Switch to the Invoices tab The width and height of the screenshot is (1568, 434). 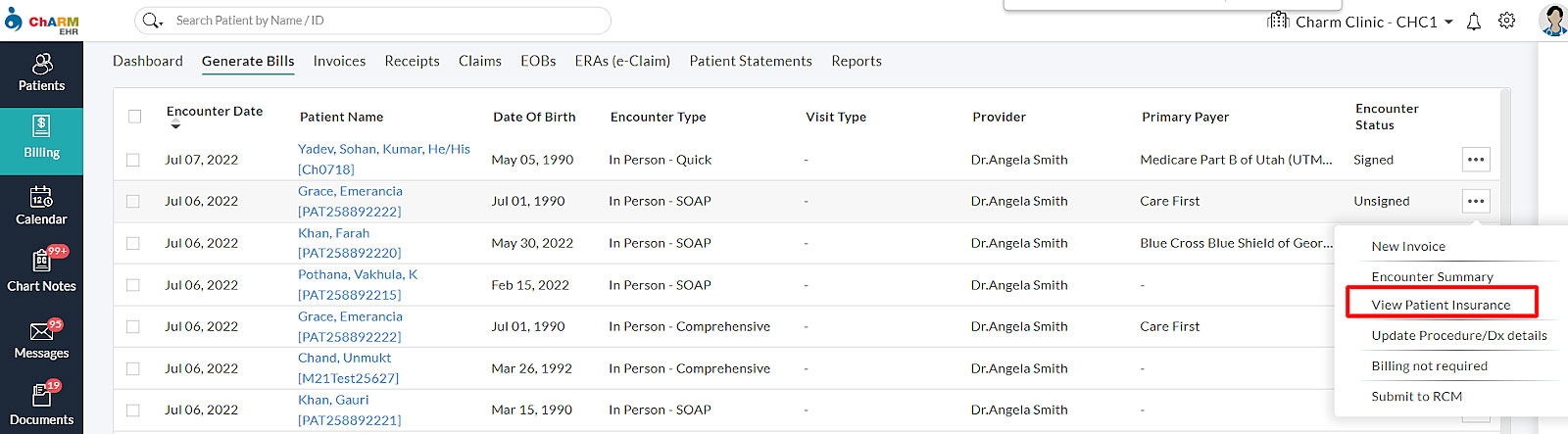tap(339, 61)
